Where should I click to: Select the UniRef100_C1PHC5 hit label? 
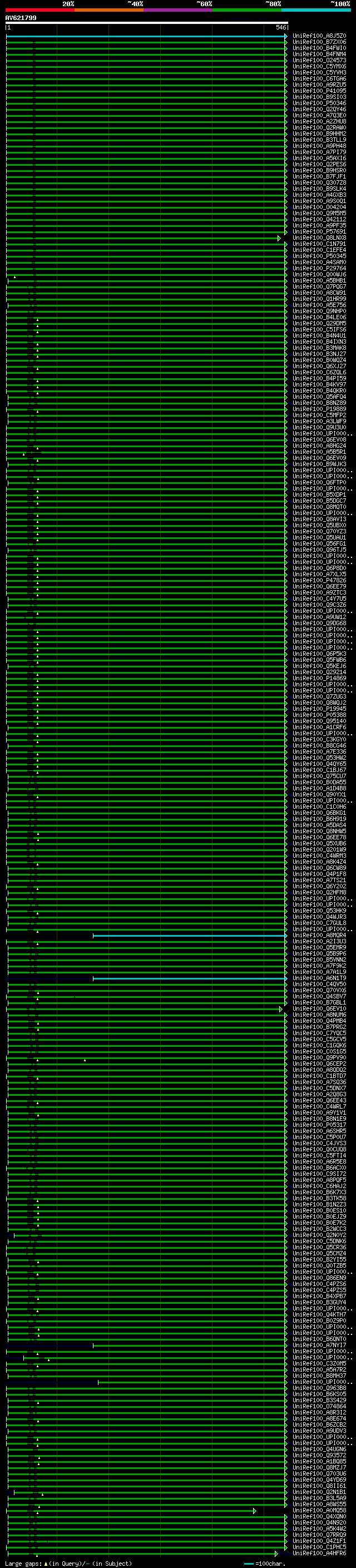[319, 1547]
